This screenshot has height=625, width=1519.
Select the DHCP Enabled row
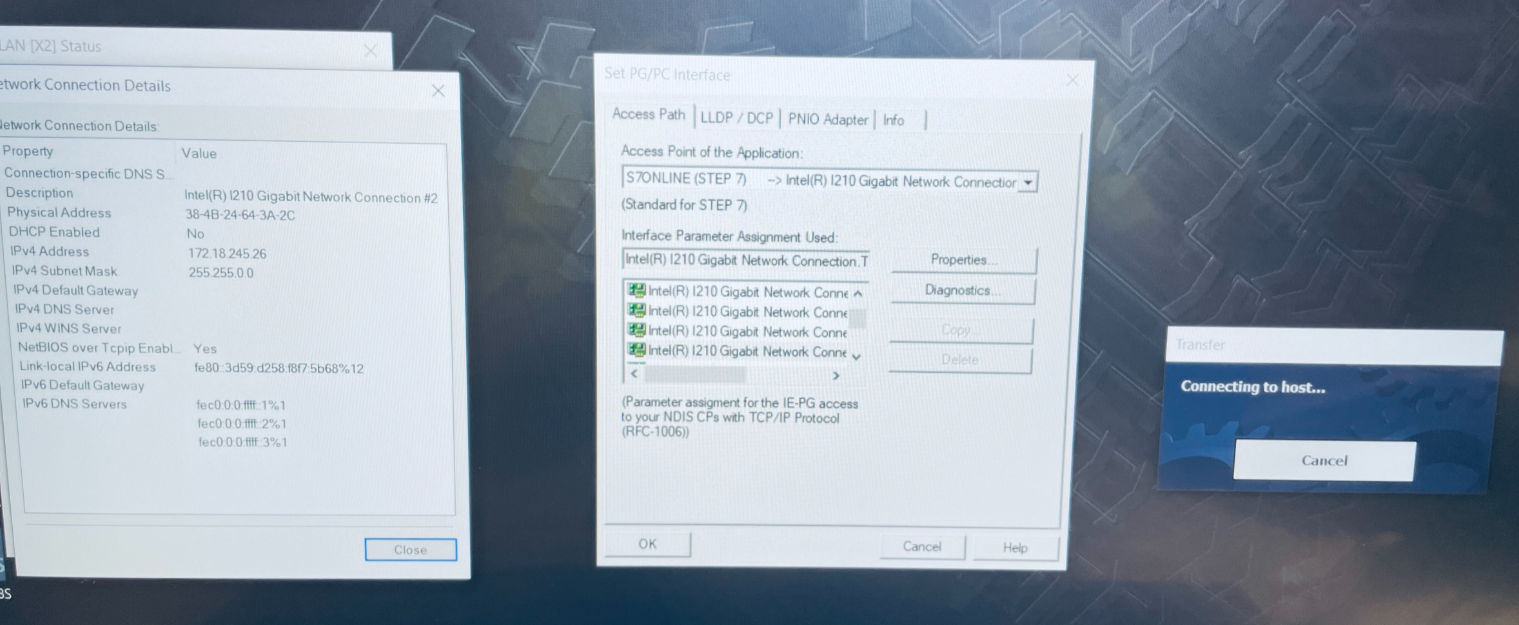coord(225,233)
